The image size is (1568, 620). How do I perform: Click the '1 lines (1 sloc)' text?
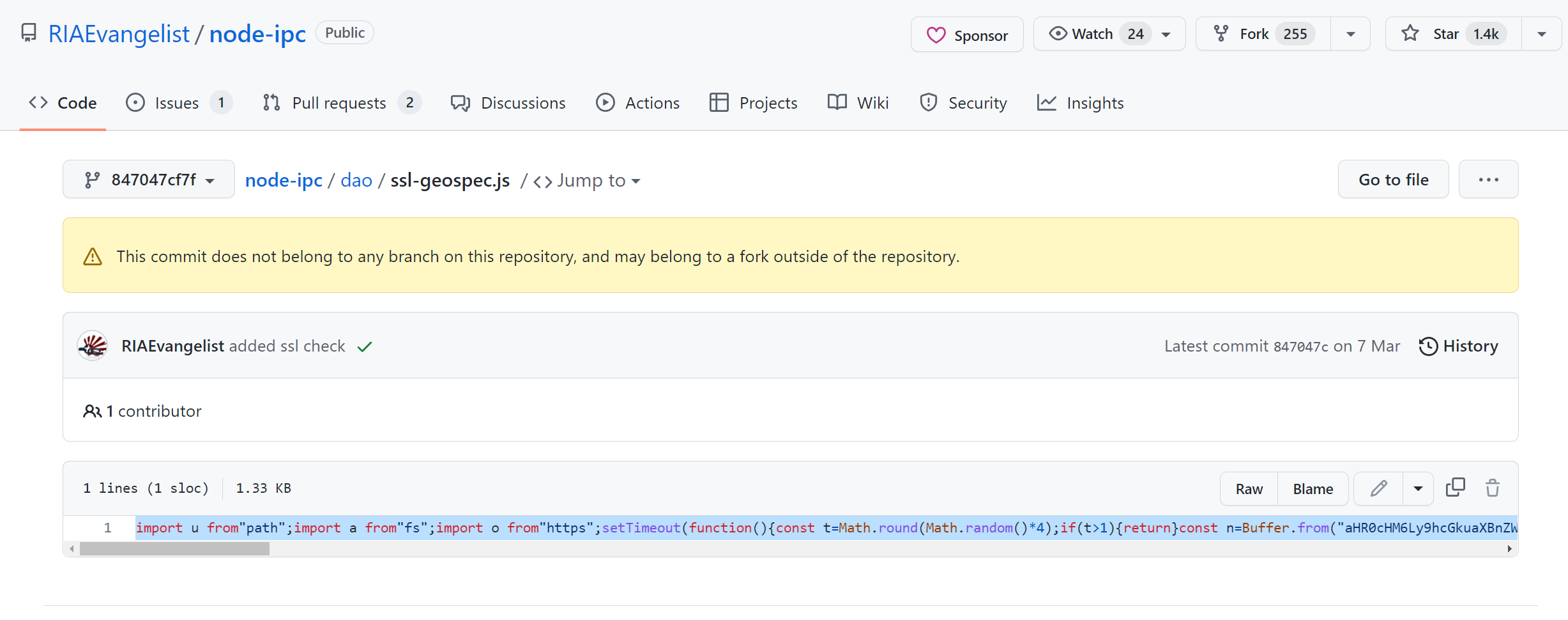(x=146, y=488)
